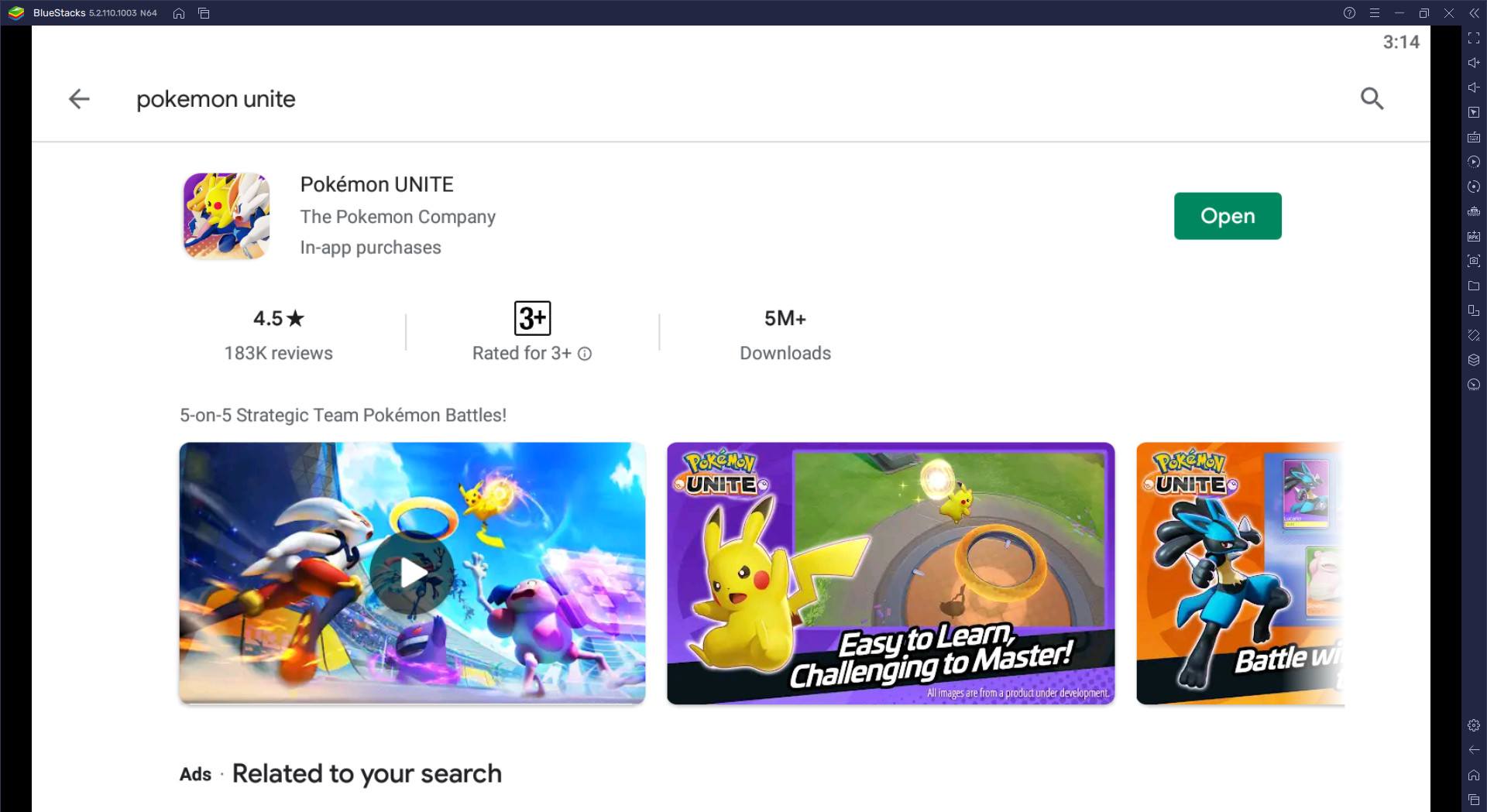Open the BlueStacks hamburger menu

1374,13
